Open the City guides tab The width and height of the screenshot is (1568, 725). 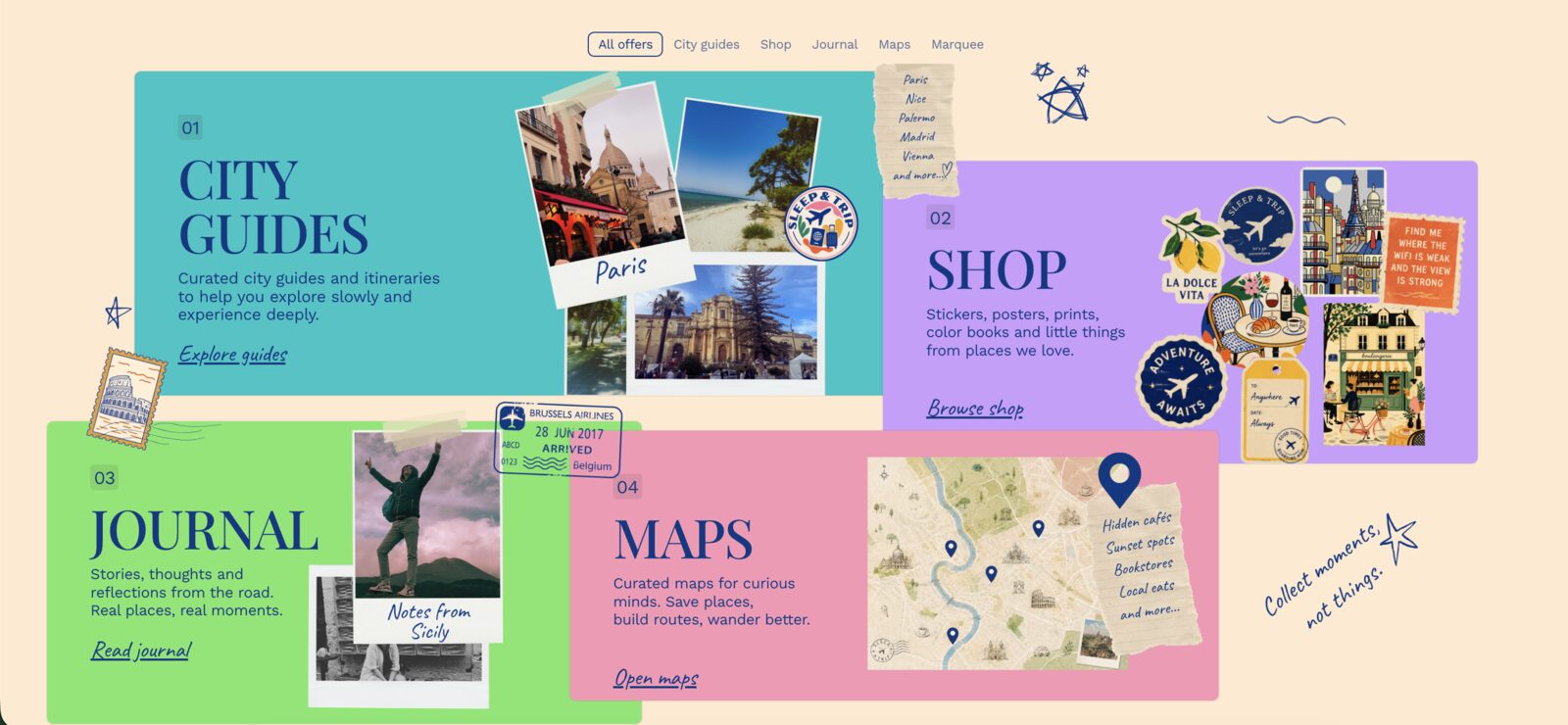[x=707, y=44]
